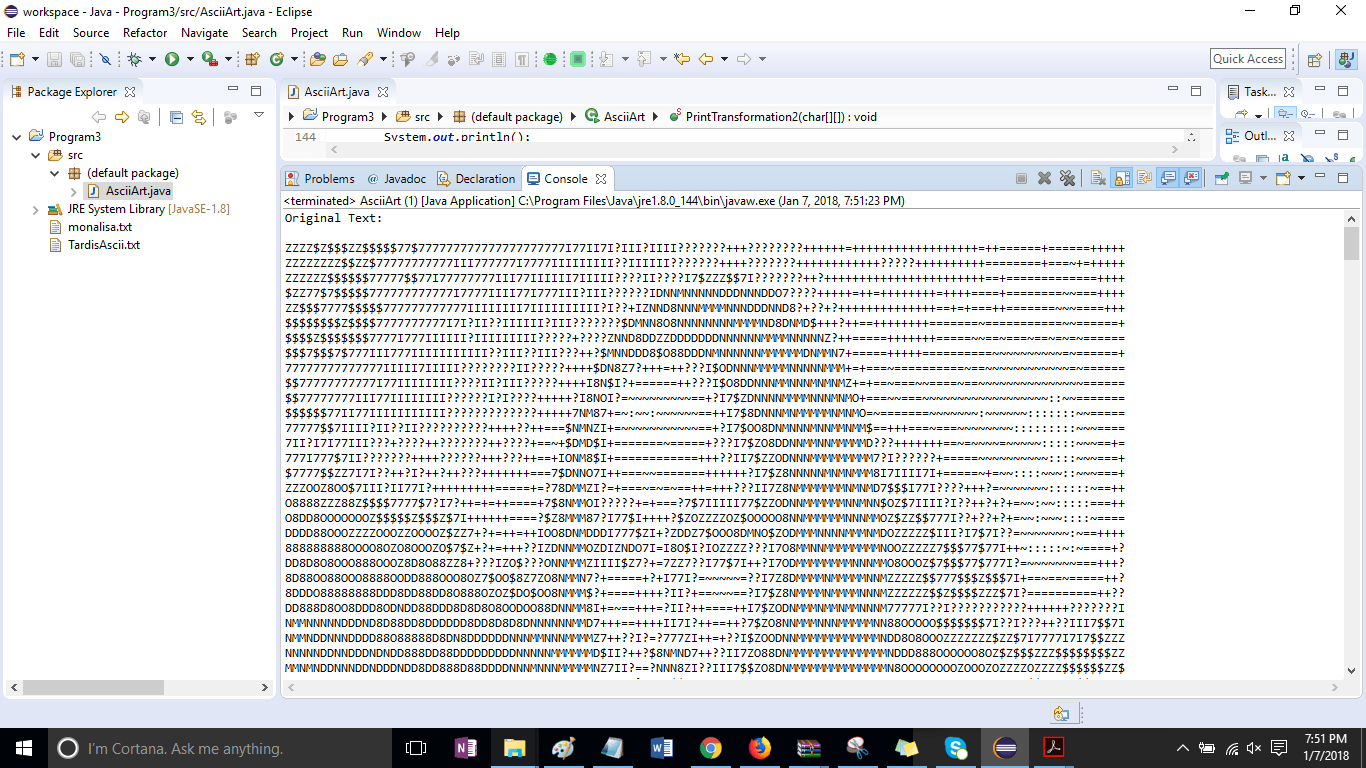Viewport: 1366px width, 768px height.
Task: Switch to the Problems tab
Action: pyautogui.click(x=320, y=179)
